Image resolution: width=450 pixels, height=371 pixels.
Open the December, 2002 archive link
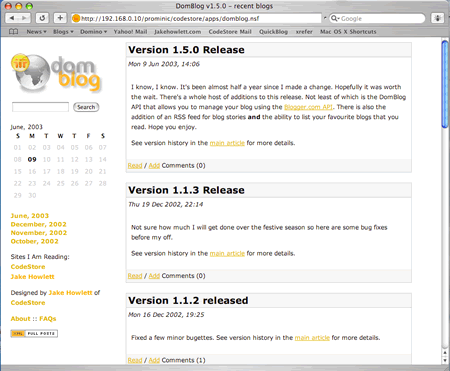tap(39, 224)
